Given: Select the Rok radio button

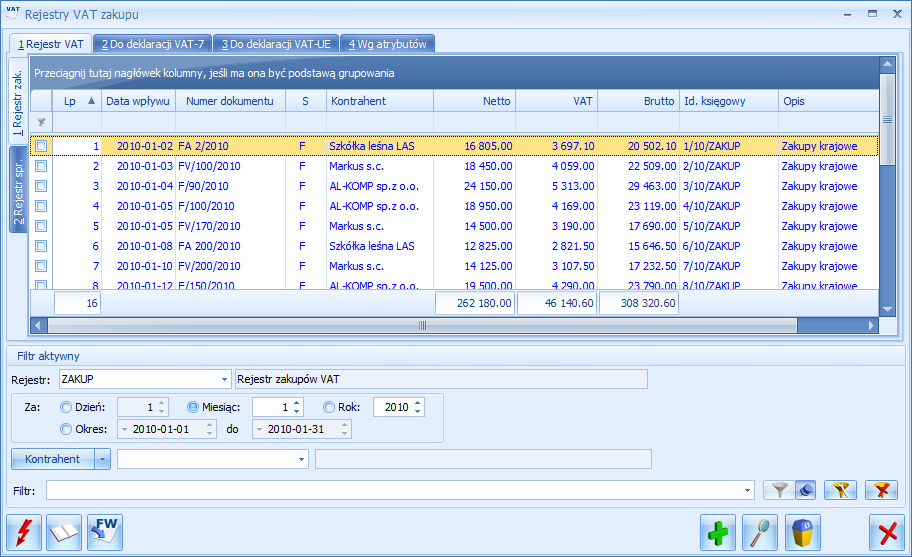Looking at the screenshot, I should click(x=329, y=408).
